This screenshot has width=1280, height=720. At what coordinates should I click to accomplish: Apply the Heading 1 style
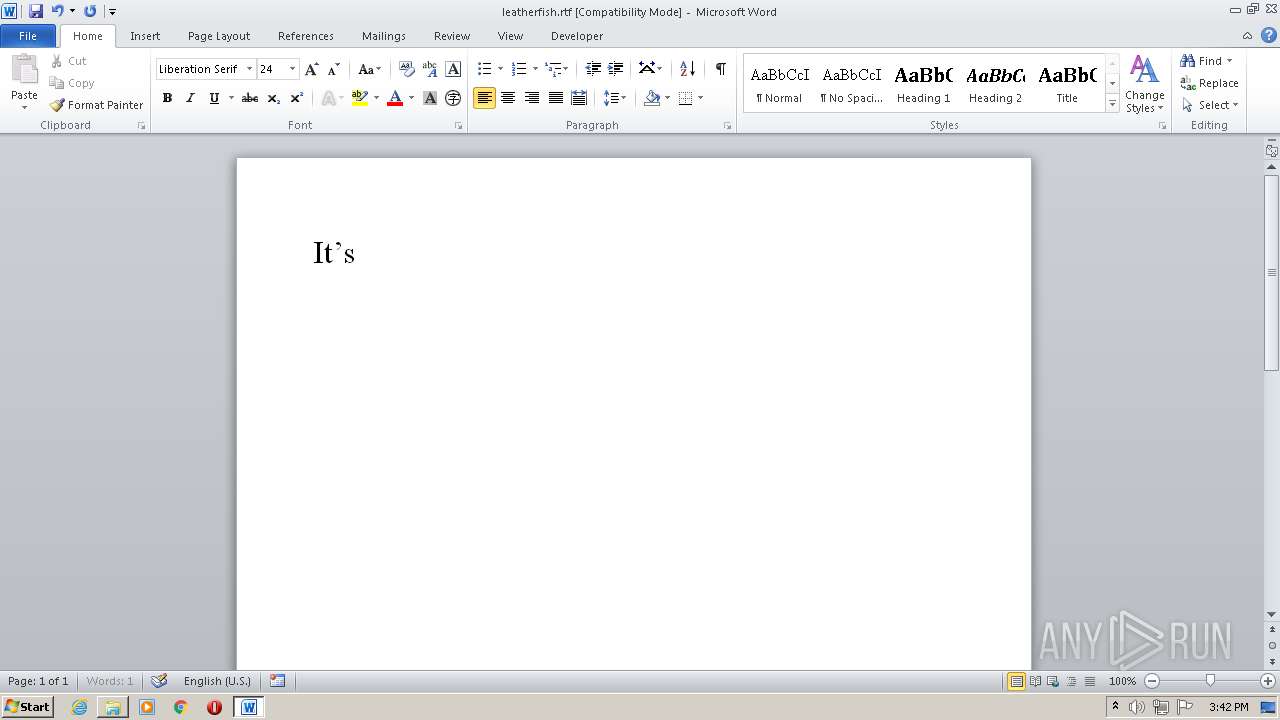[x=924, y=83]
